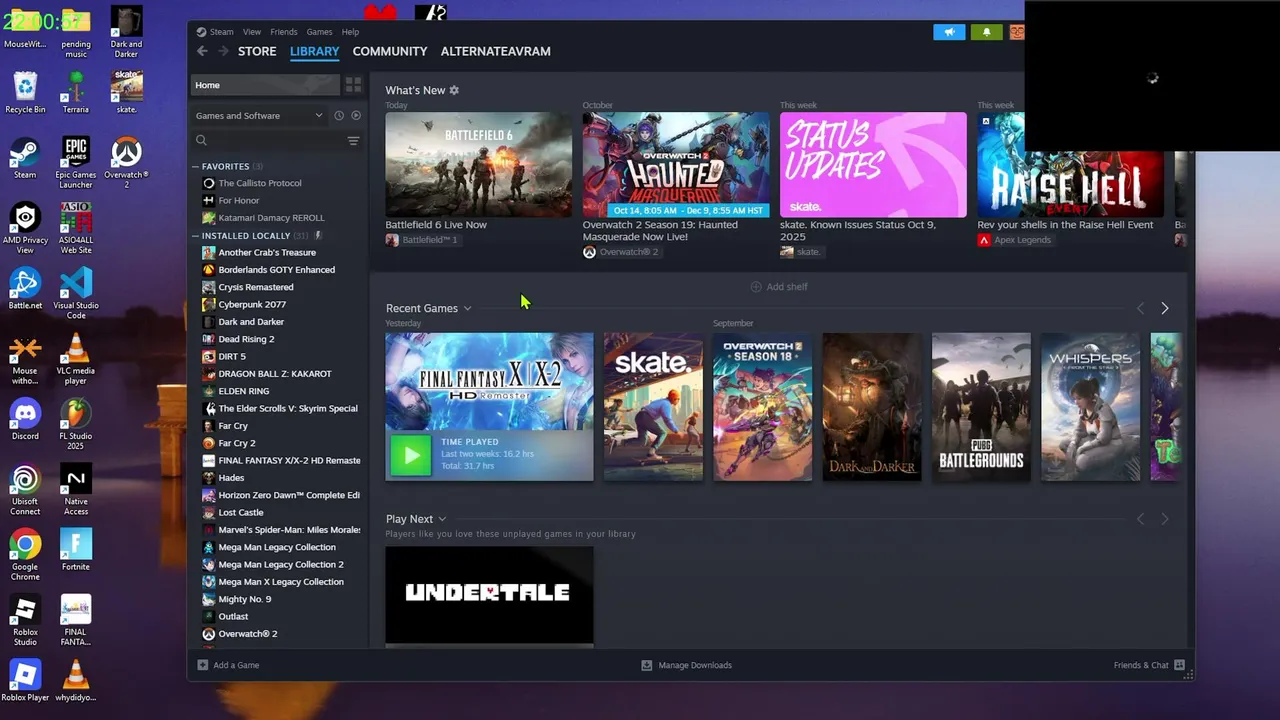The height and width of the screenshot is (720, 1280).
Task: Open the Friends menu
Action: click(x=284, y=32)
